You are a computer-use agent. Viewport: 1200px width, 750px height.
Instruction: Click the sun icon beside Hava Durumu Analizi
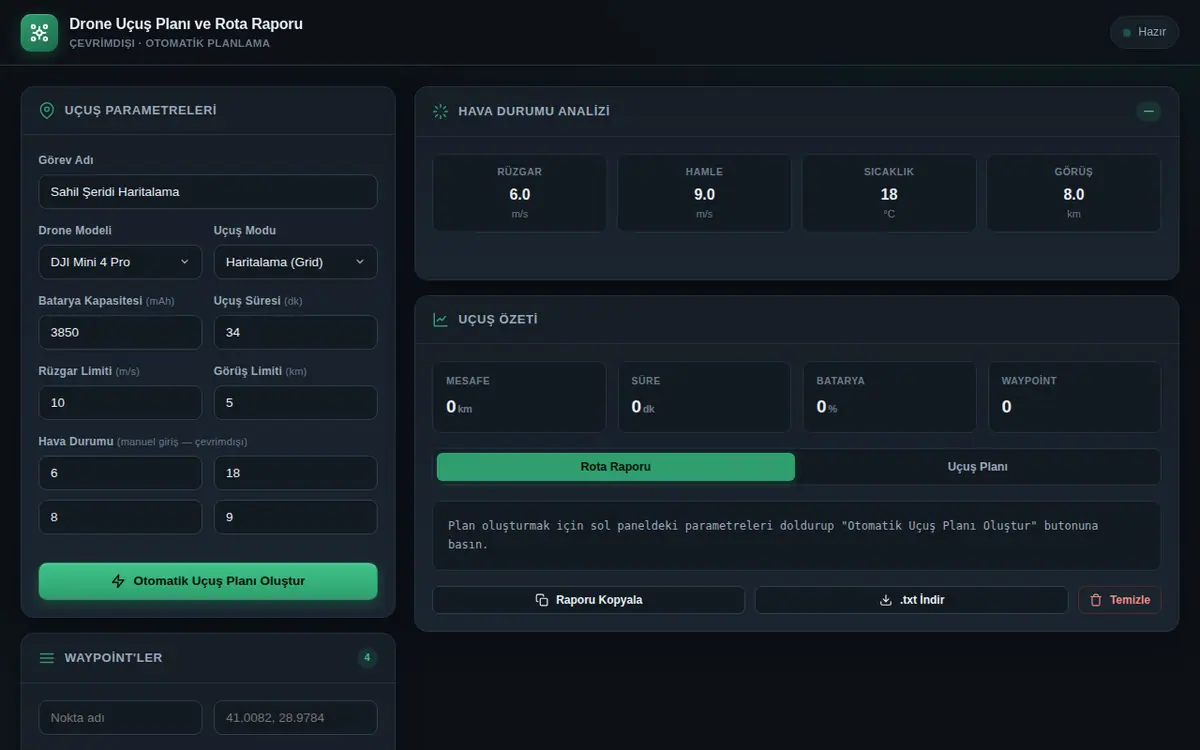441,111
